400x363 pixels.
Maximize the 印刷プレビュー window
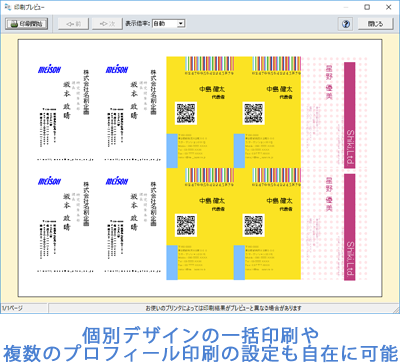[x=367, y=7]
